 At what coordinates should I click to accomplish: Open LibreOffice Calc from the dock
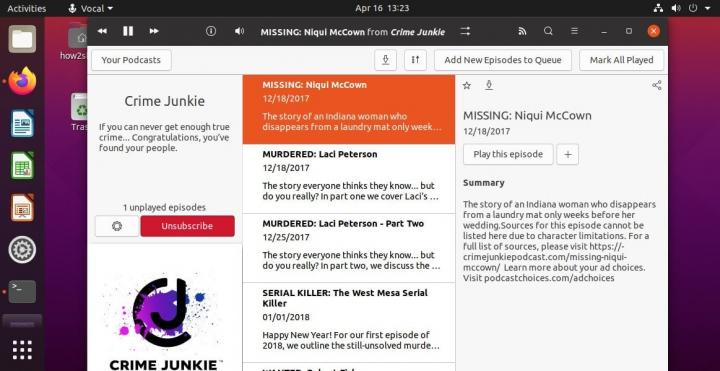coord(22,165)
